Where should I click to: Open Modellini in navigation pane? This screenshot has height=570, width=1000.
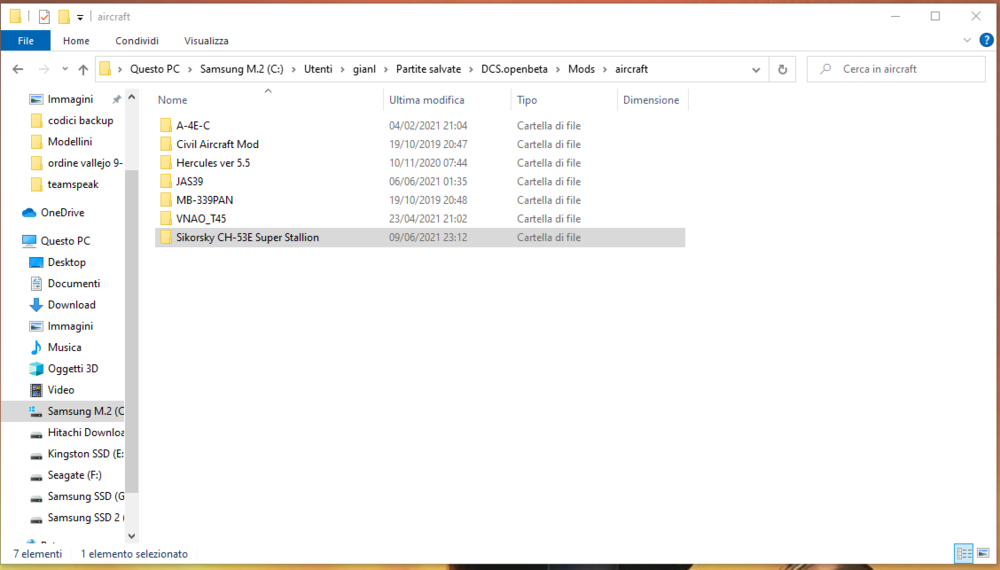[x=70, y=142]
